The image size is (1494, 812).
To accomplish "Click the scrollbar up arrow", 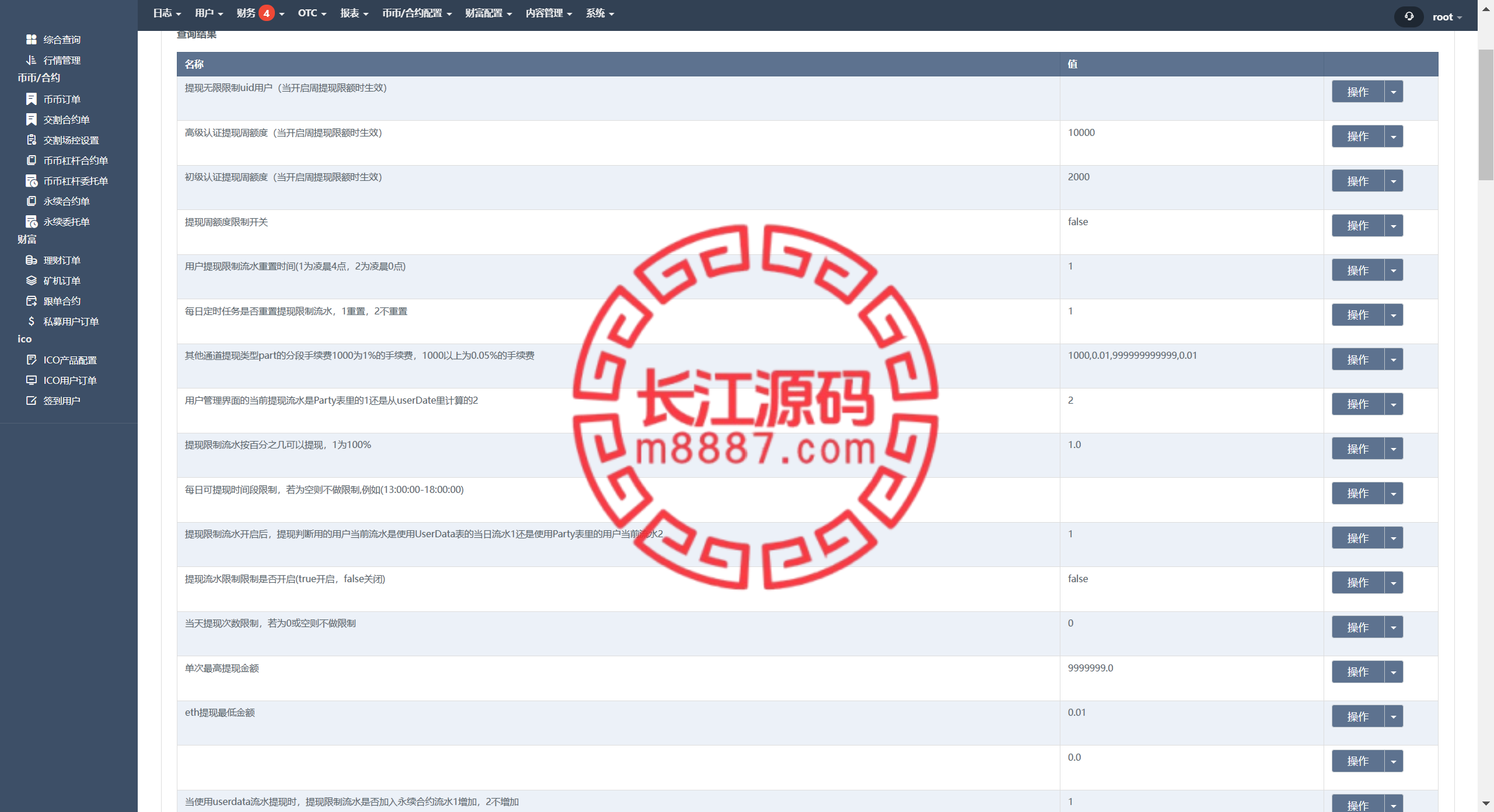I will click(1486, 8).
